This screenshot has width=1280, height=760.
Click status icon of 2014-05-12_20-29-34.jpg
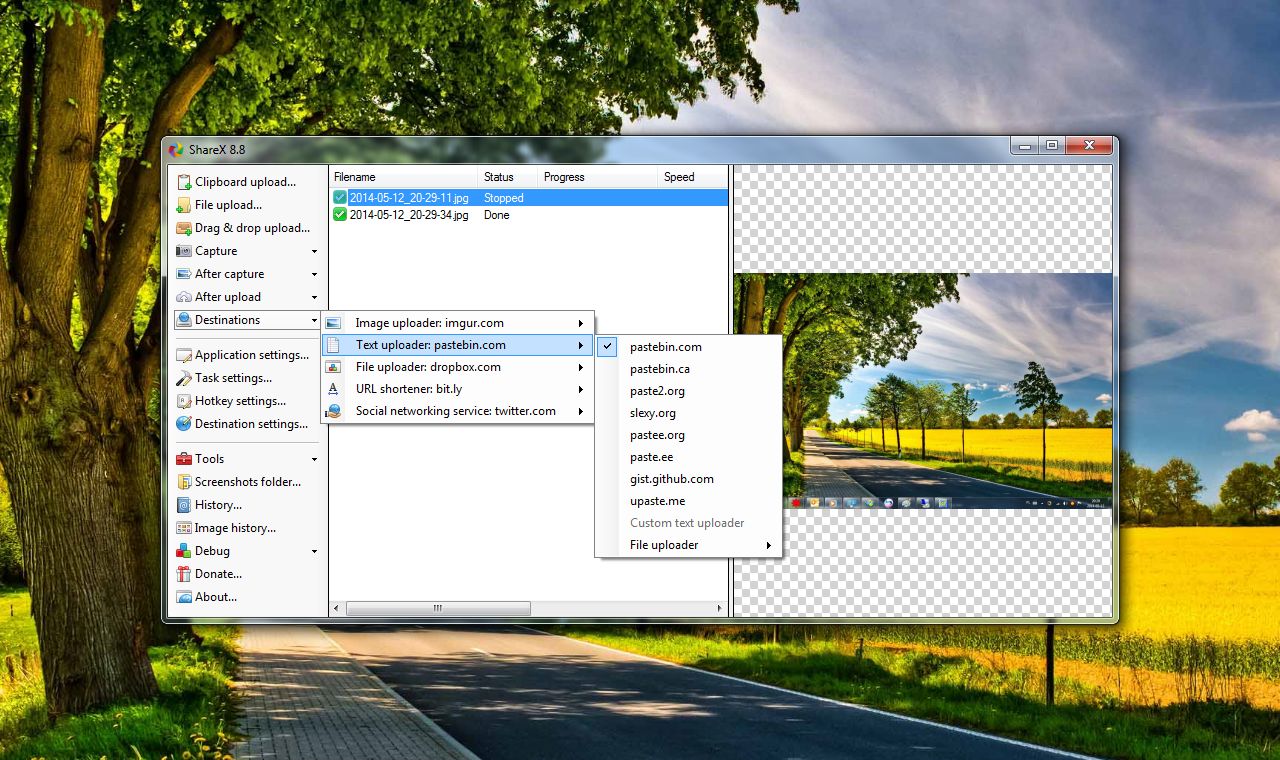(340, 215)
